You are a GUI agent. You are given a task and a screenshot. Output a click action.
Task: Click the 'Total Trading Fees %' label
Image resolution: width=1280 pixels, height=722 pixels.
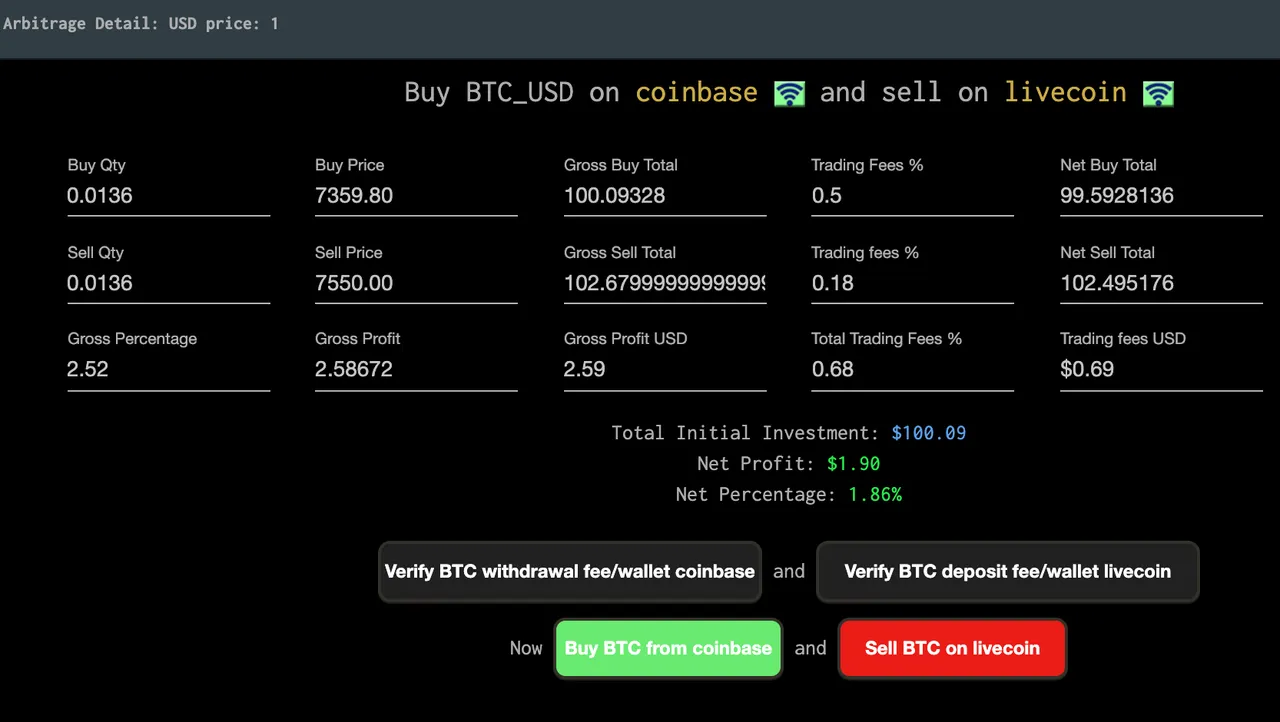tap(887, 339)
